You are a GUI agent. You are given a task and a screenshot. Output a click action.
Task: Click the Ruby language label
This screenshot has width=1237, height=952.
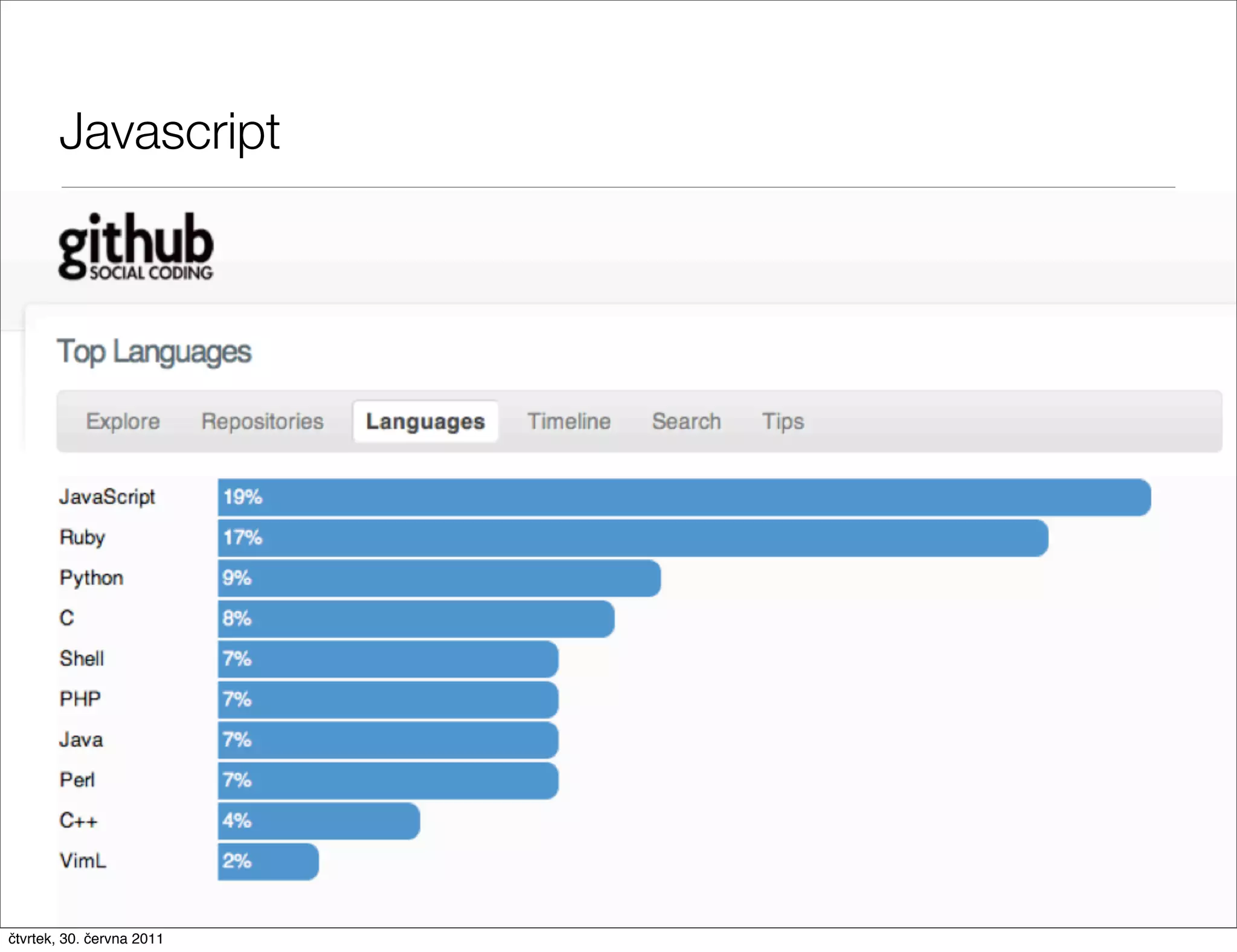click(83, 538)
